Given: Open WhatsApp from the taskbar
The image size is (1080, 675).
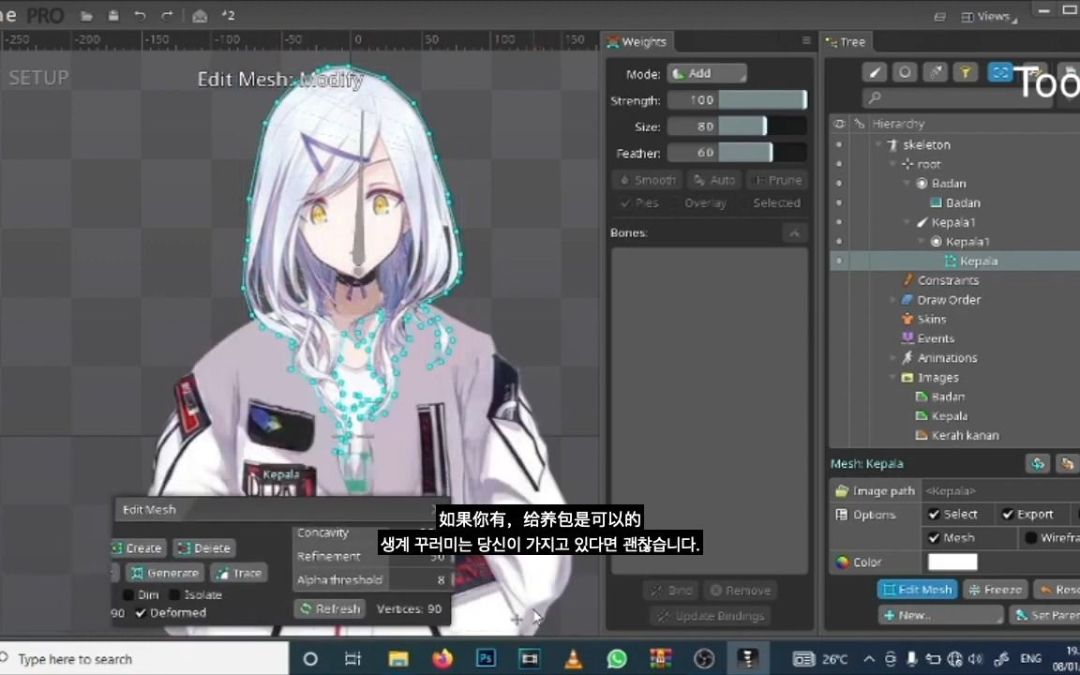Looking at the screenshot, I should click(616, 659).
